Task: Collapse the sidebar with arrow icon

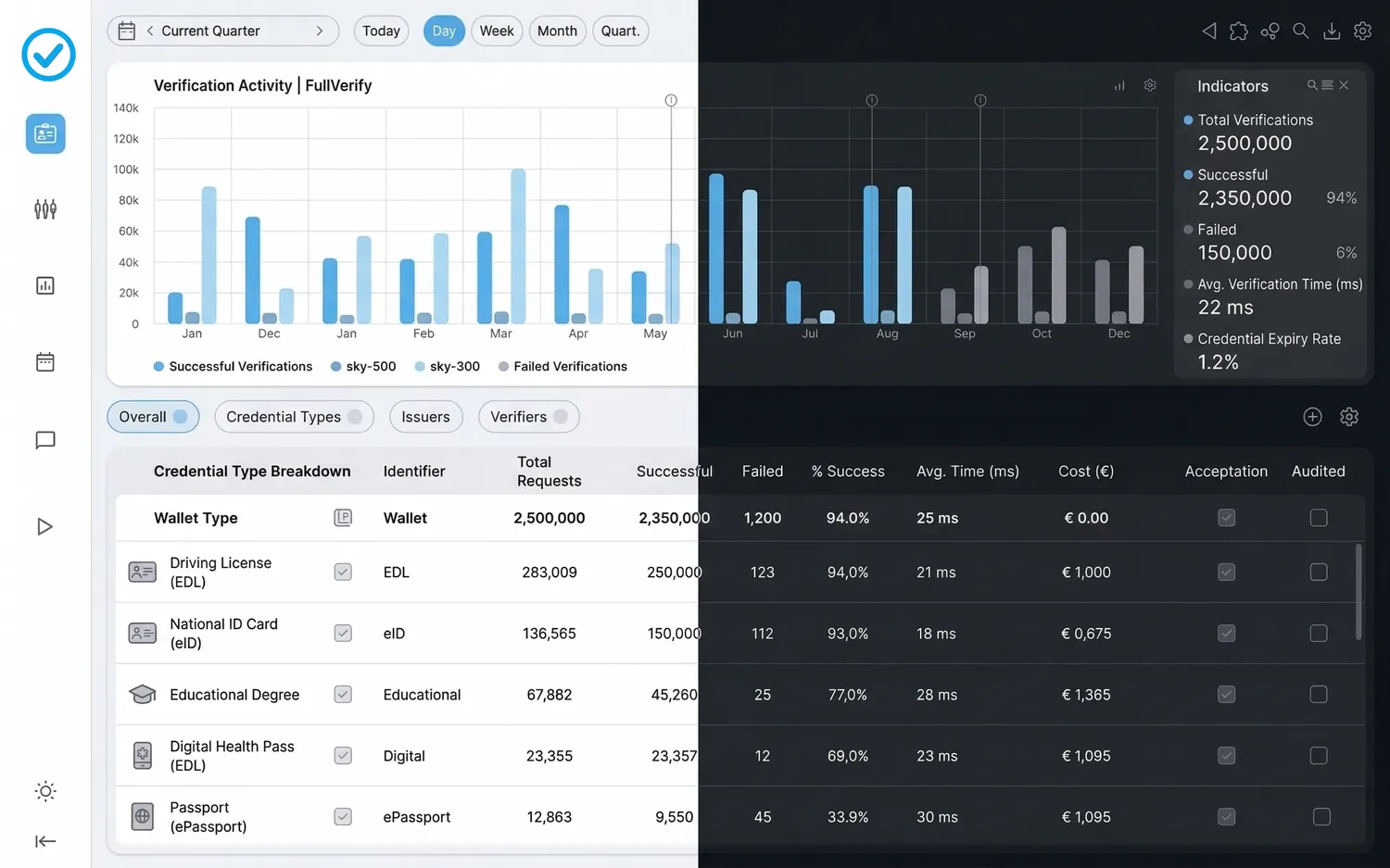Action: [x=45, y=841]
